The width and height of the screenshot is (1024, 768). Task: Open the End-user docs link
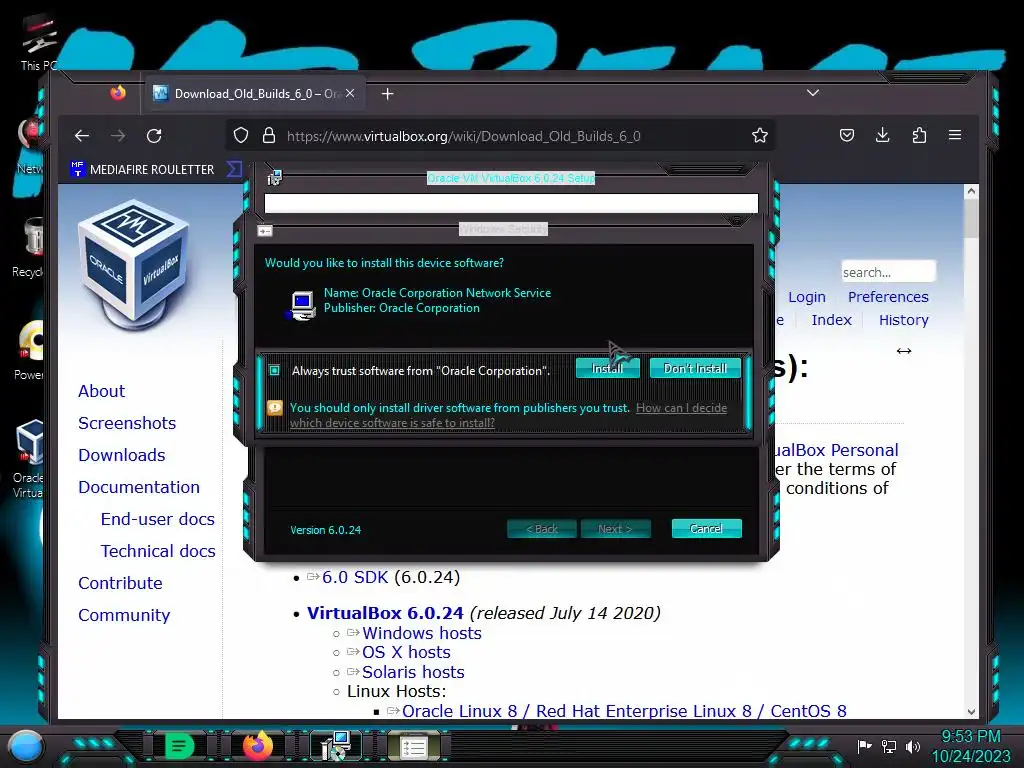pyautogui.click(x=157, y=519)
